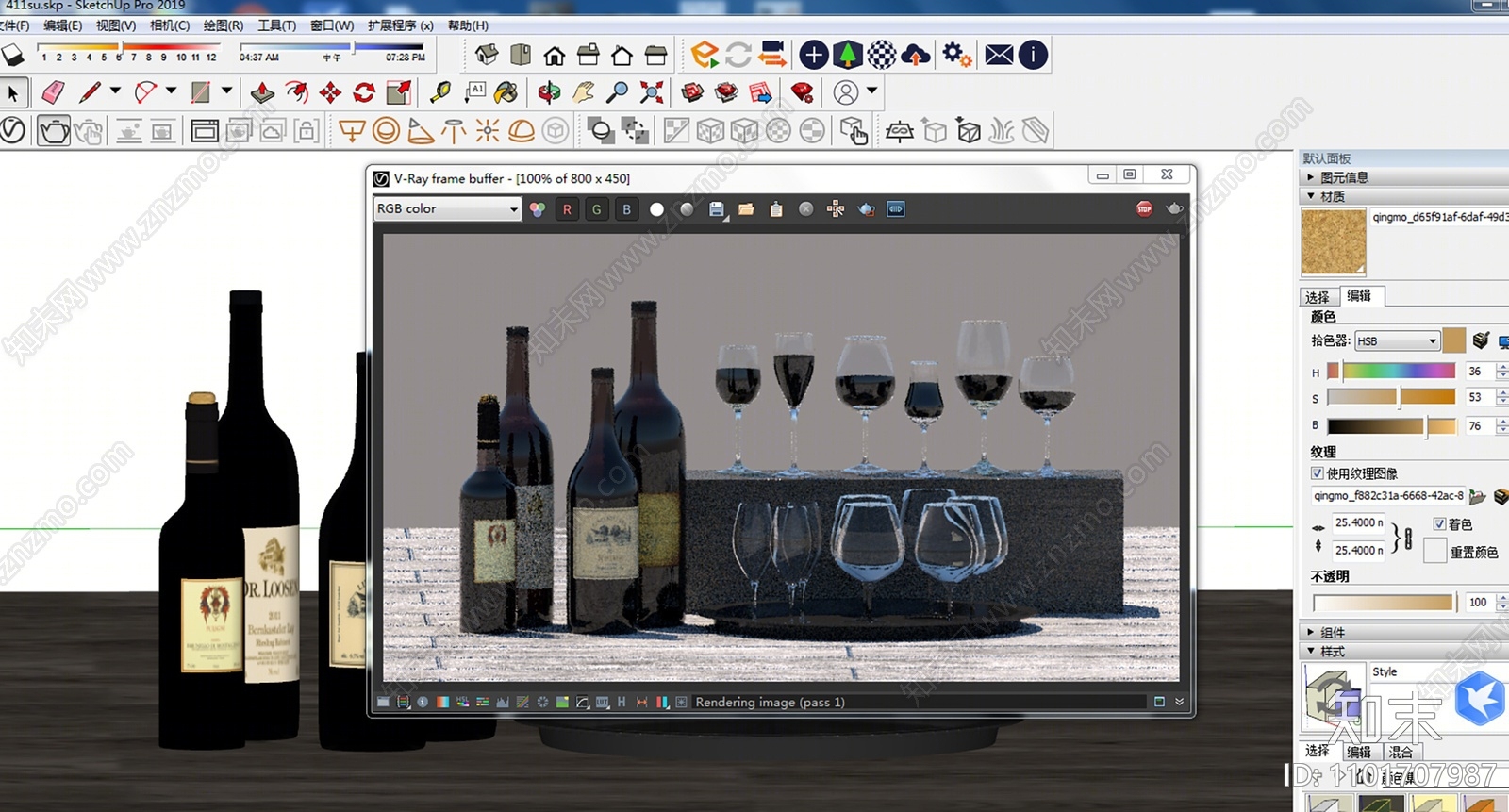Image resolution: width=1509 pixels, height=812 pixels.
Task: Add V-Ray dome light
Action: [x=522, y=130]
